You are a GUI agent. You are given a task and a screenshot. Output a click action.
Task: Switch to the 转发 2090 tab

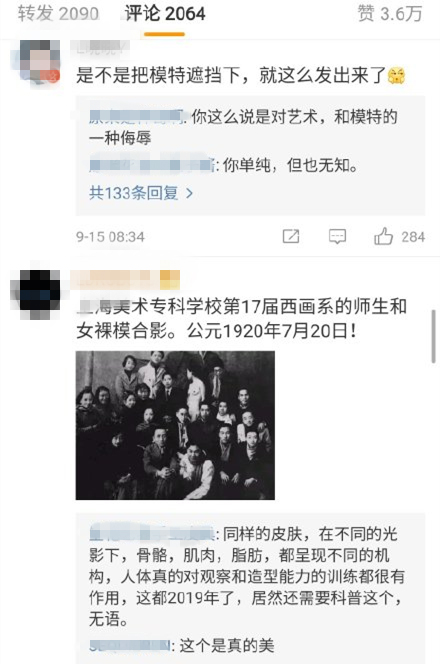pyautogui.click(x=58, y=14)
